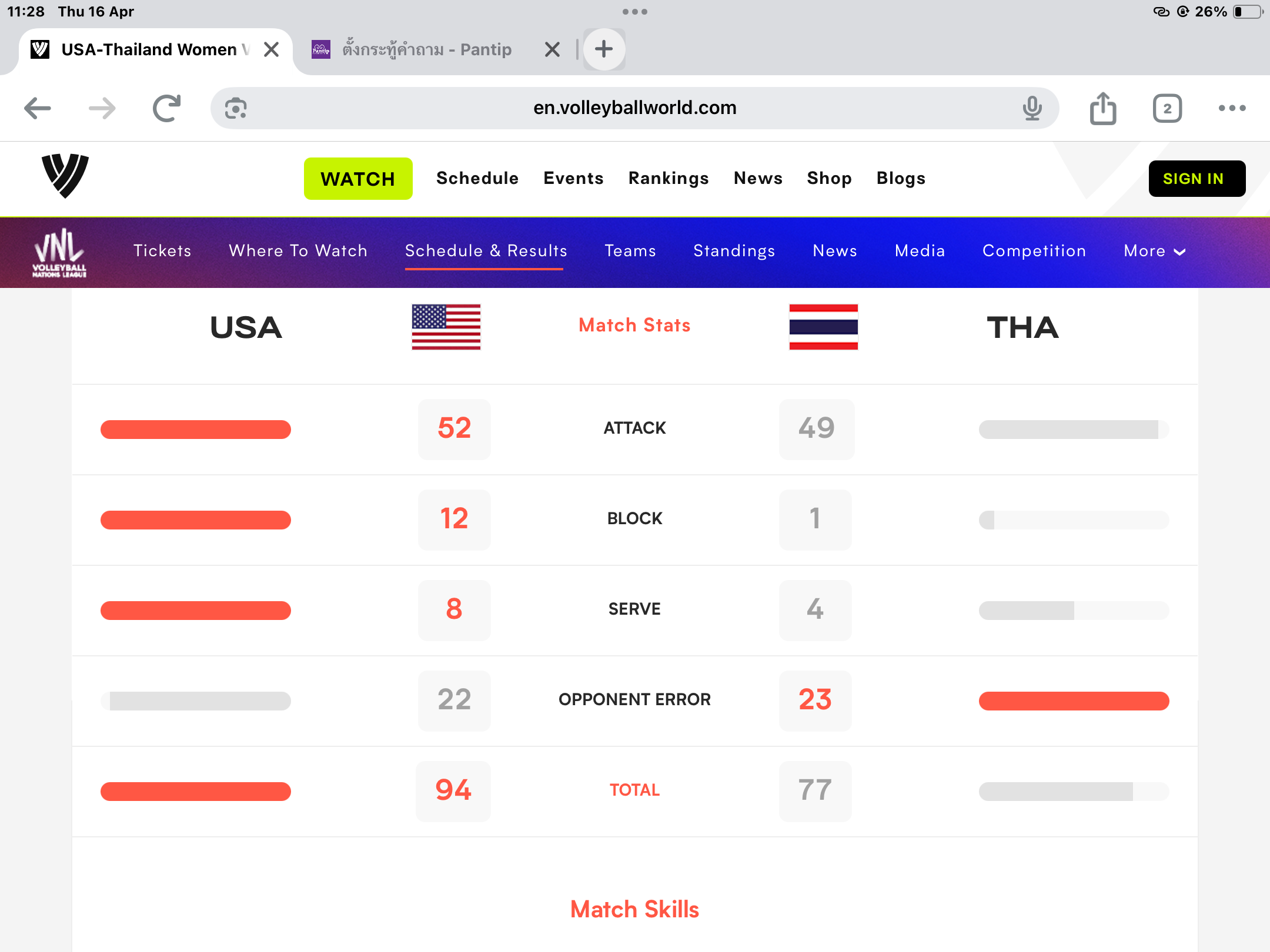The height and width of the screenshot is (952, 1270).
Task: Tap the VNL Volleyball Nations League logo
Action: 59,253
